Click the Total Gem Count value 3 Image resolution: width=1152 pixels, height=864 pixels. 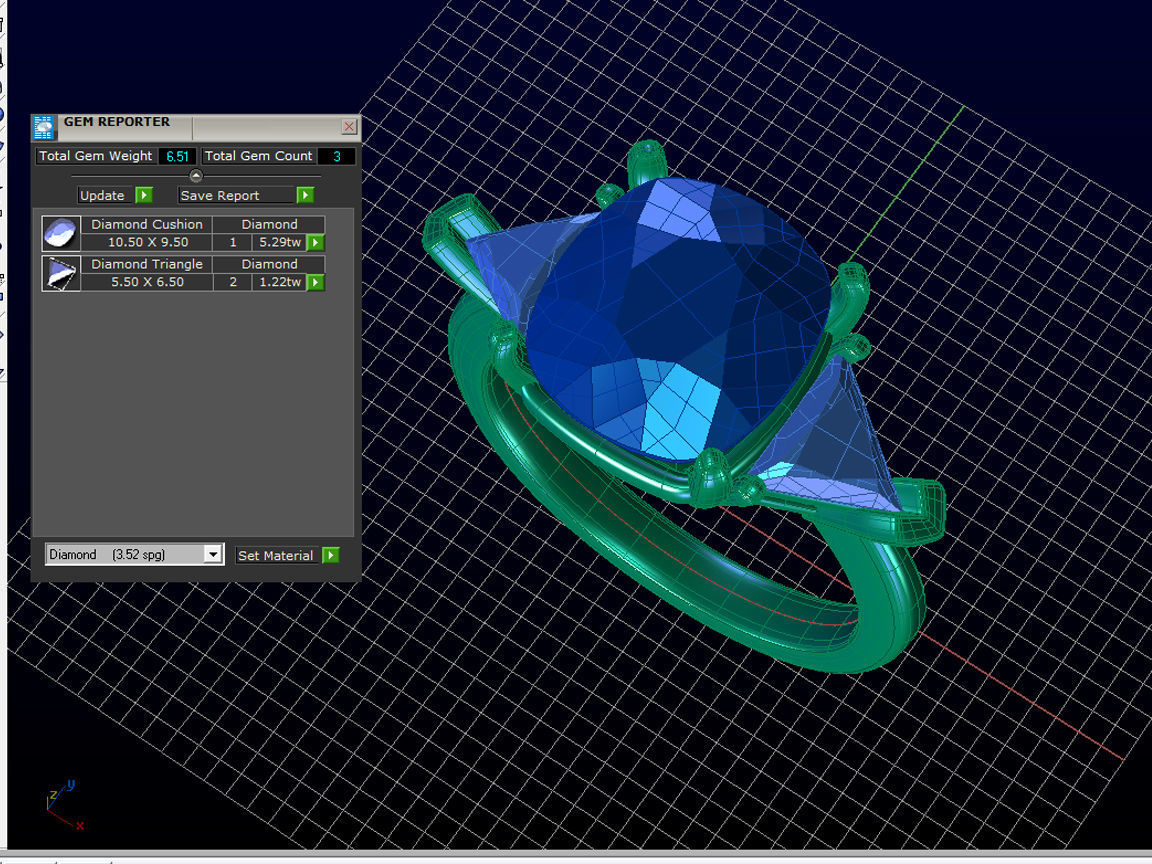click(x=336, y=156)
